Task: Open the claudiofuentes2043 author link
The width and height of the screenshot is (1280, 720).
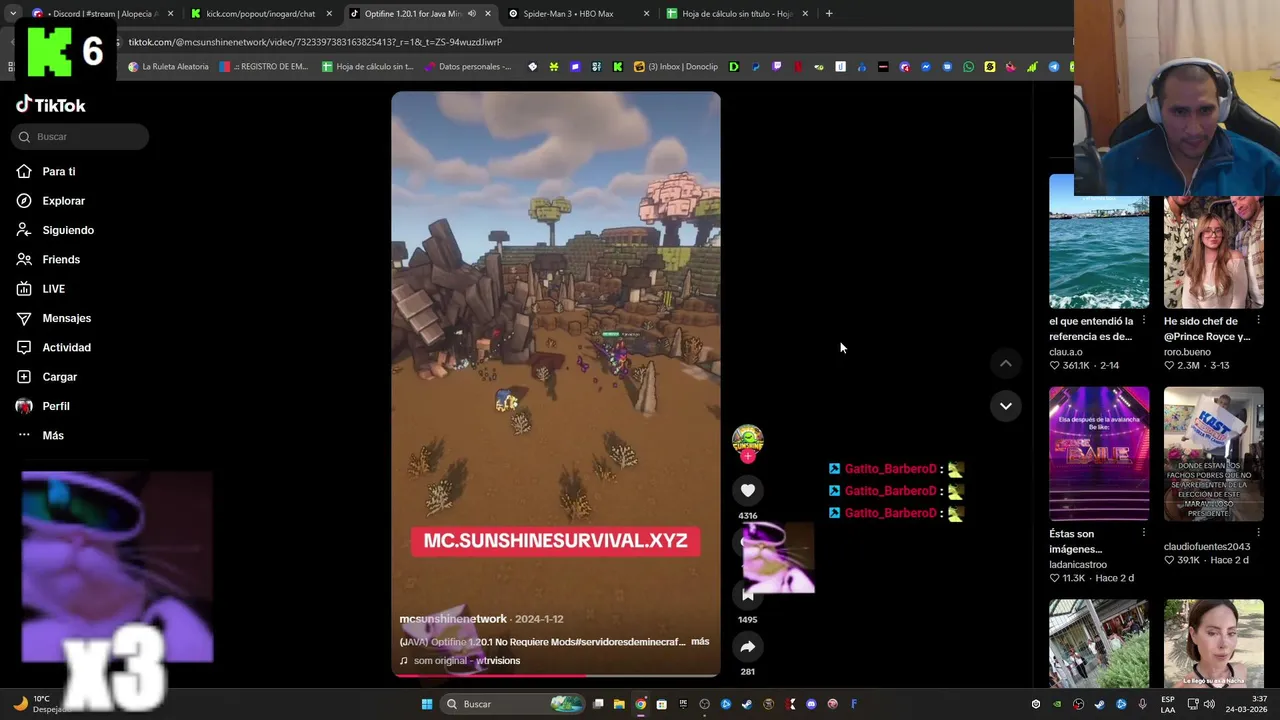Action: (1207, 547)
